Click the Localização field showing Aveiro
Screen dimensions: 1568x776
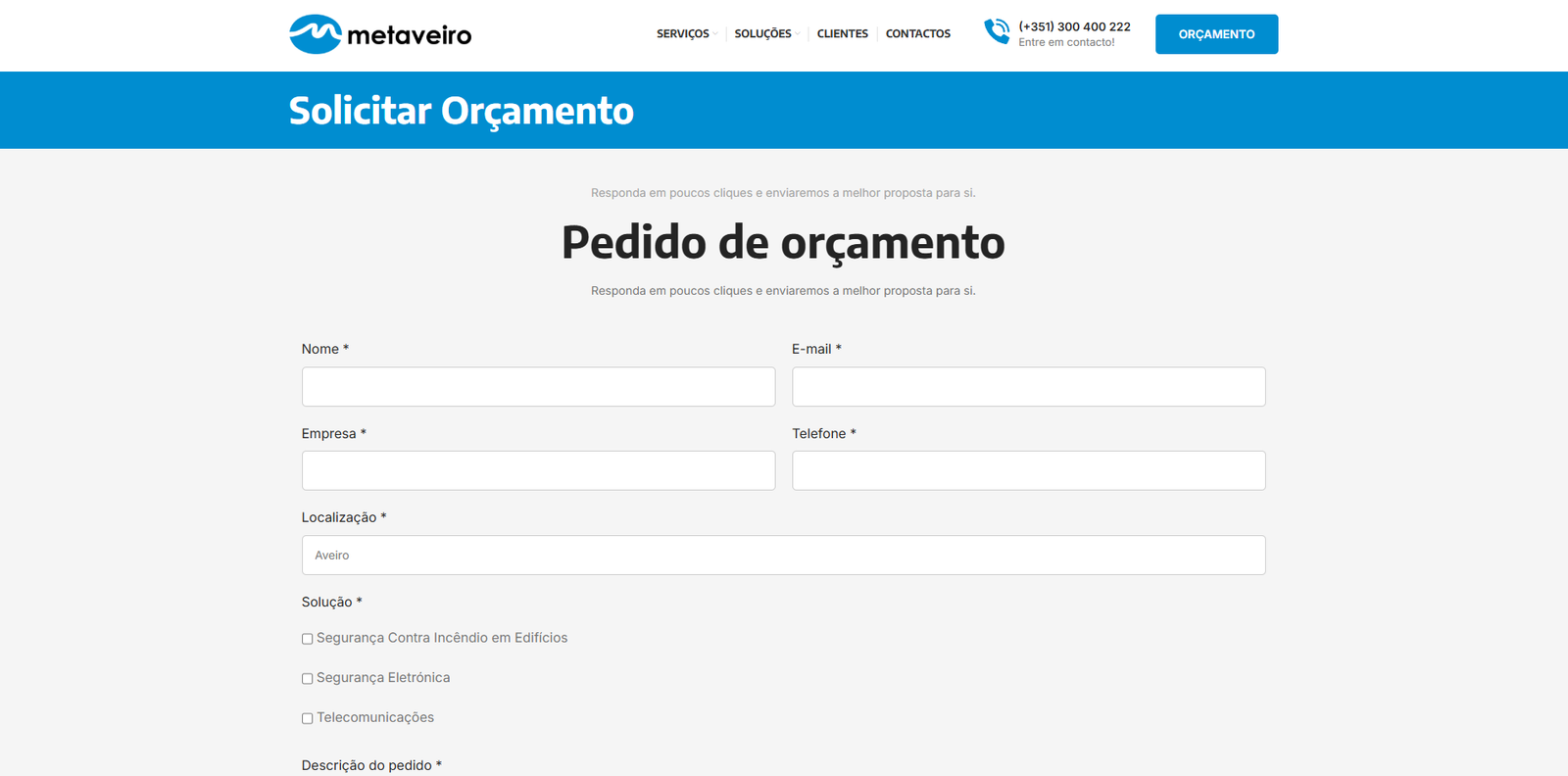coord(783,556)
